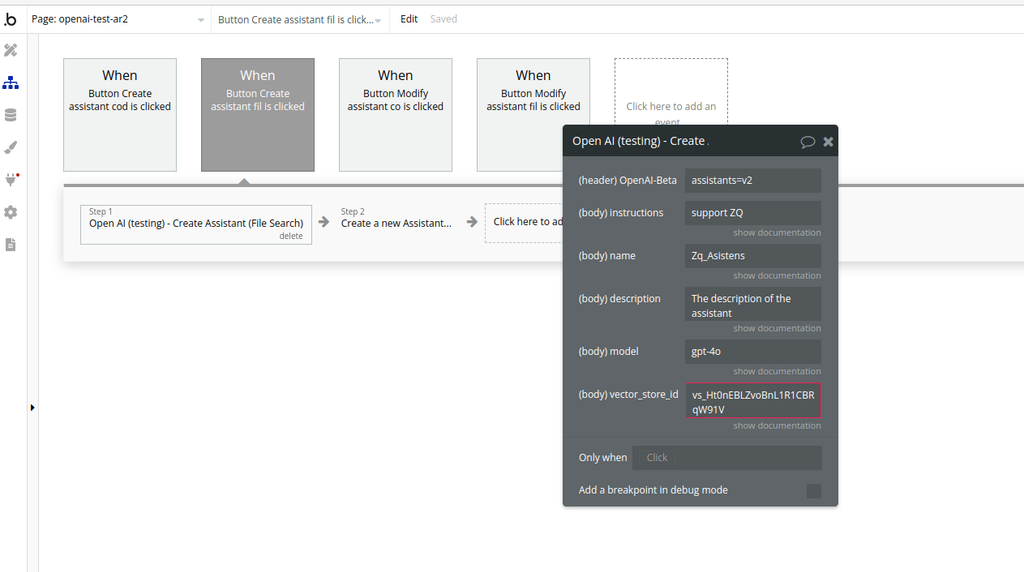Screen dimensions: 1024x572
Task: Click the Only when condition field
Action: 727,458
